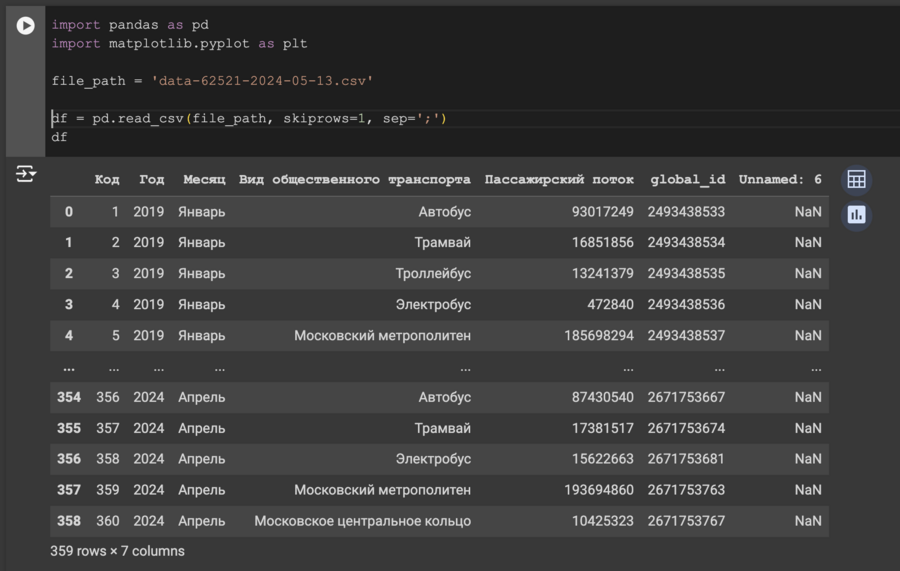Screen dimensions: 900x571
Task: Click the 'Год' column header
Action: click(x=151, y=180)
